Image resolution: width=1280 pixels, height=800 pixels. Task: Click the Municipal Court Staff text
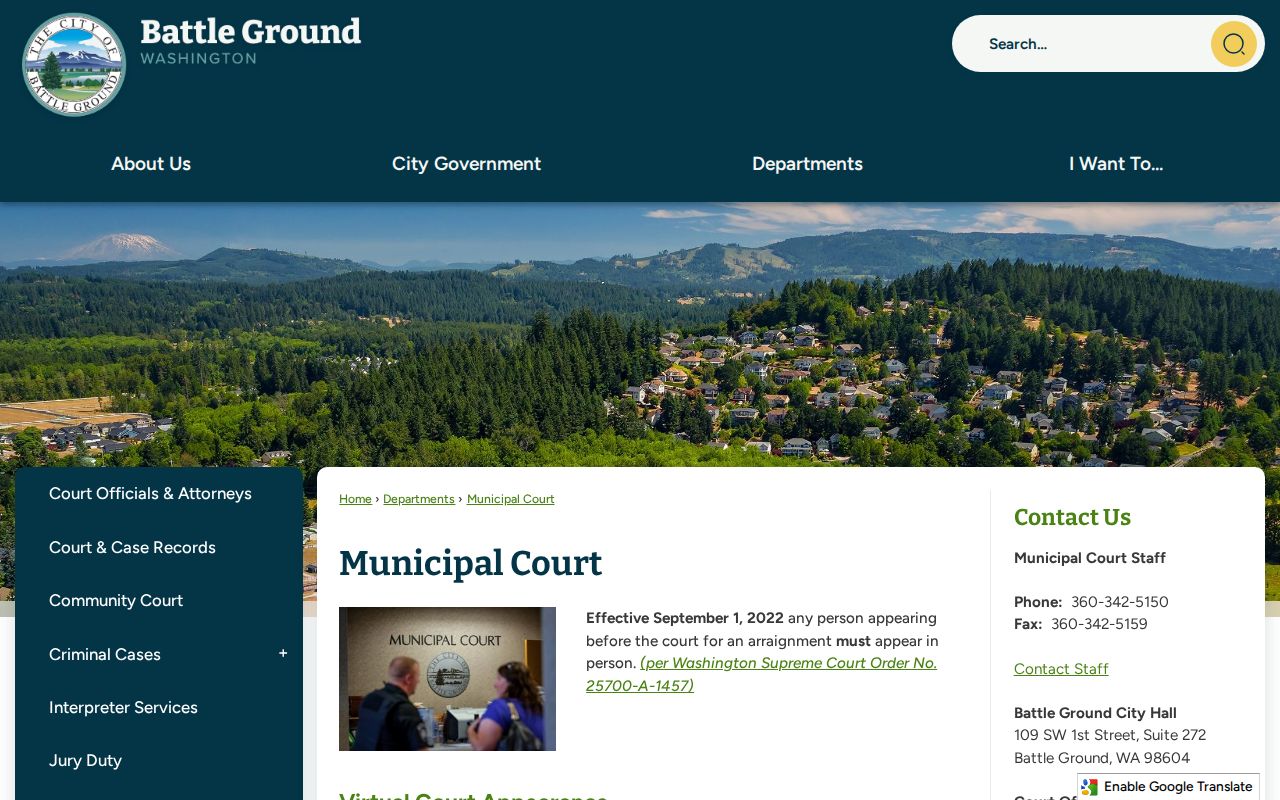pos(1090,558)
